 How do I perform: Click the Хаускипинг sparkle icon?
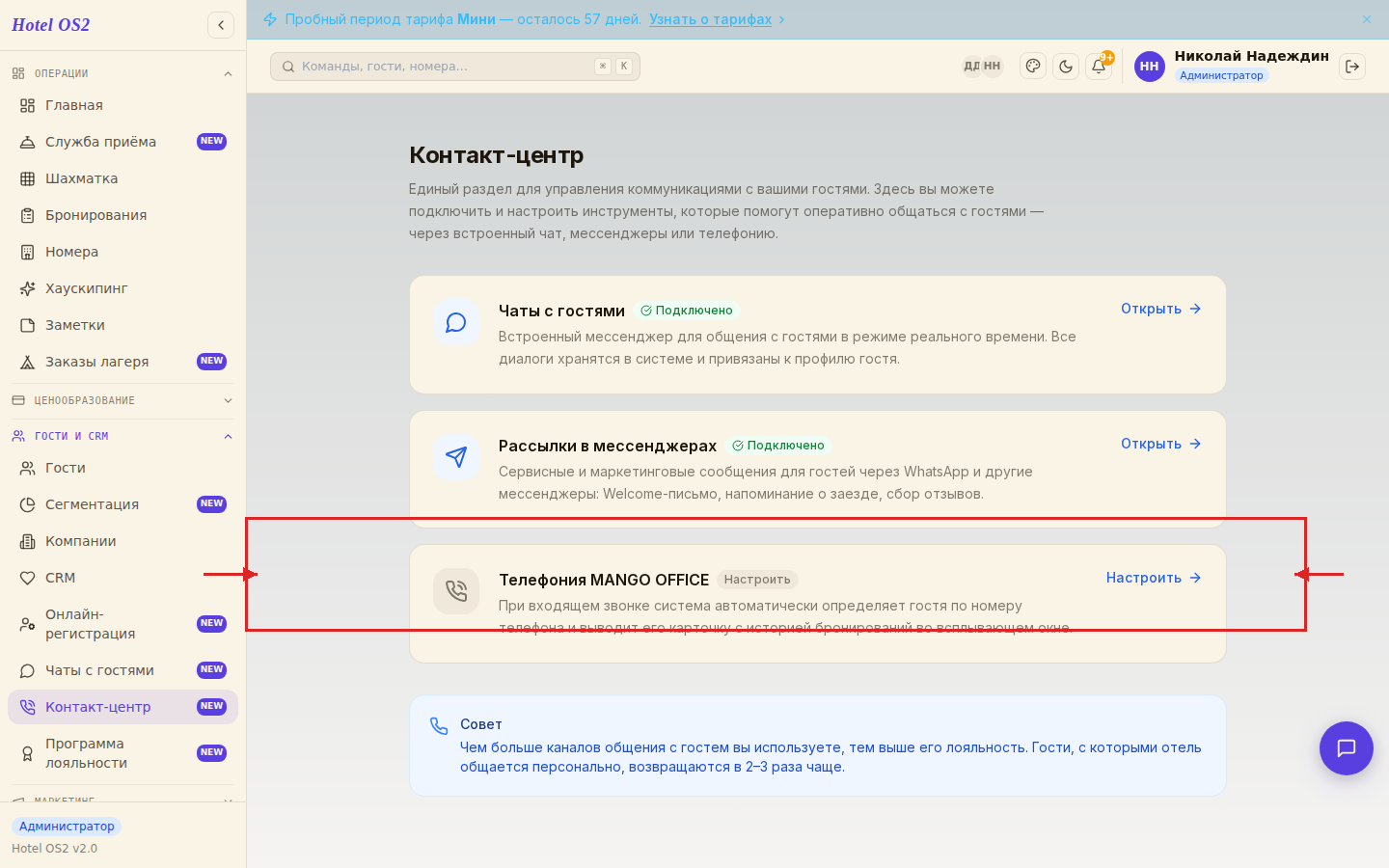[28, 288]
